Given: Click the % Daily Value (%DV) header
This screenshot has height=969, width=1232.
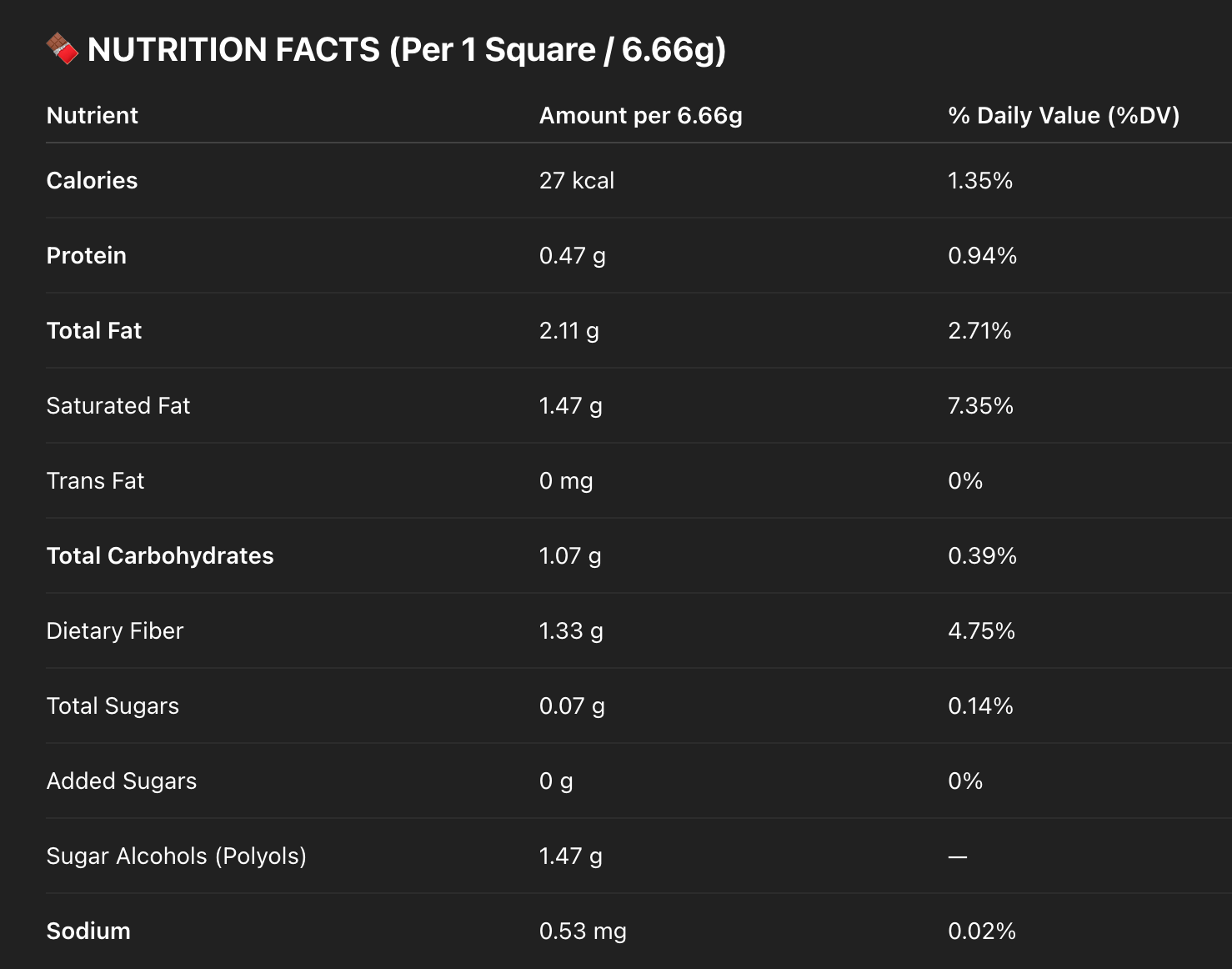Looking at the screenshot, I should [x=1064, y=115].
